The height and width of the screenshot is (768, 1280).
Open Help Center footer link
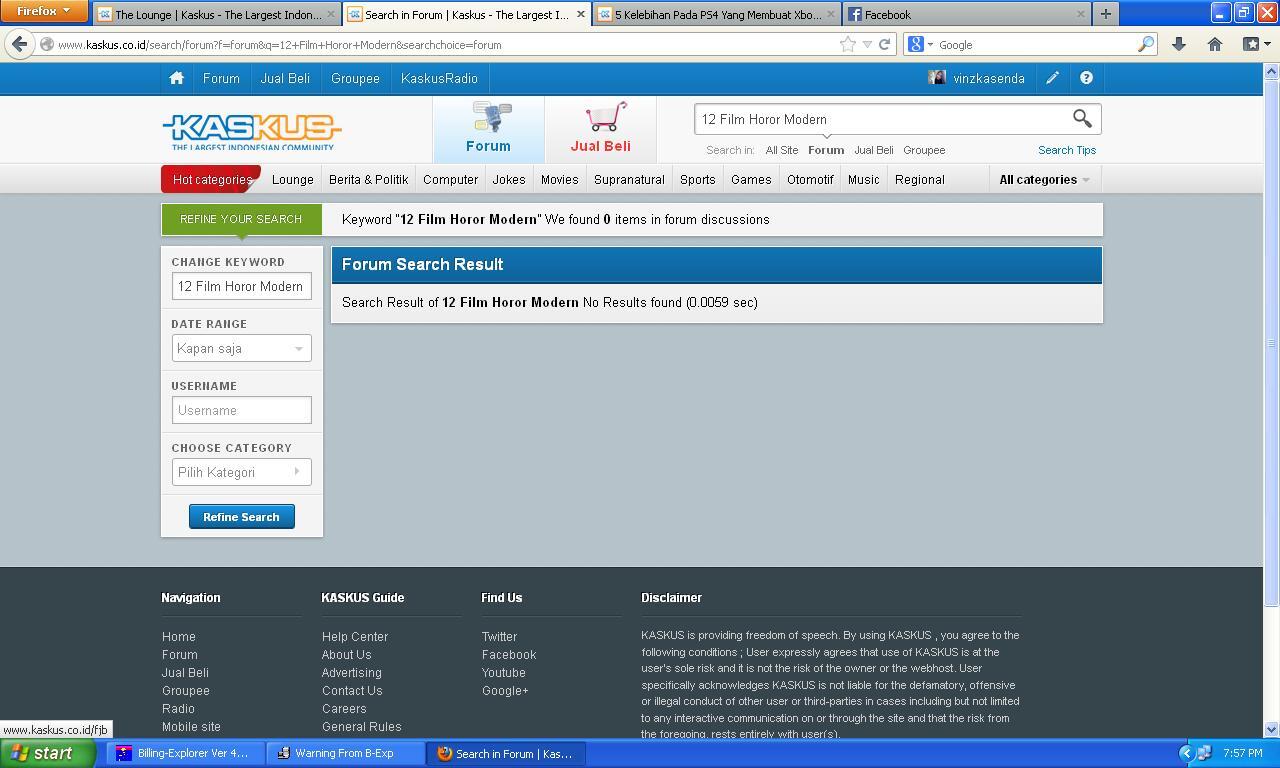tap(355, 637)
